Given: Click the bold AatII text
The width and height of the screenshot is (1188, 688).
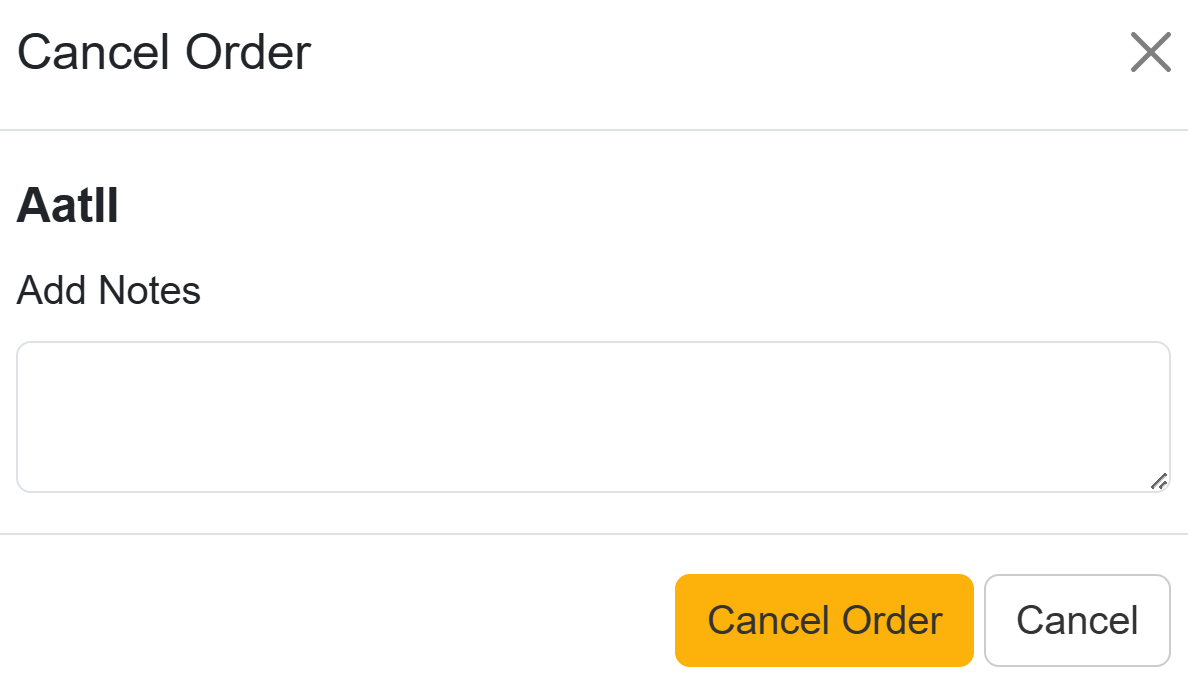Looking at the screenshot, I should coord(68,207).
